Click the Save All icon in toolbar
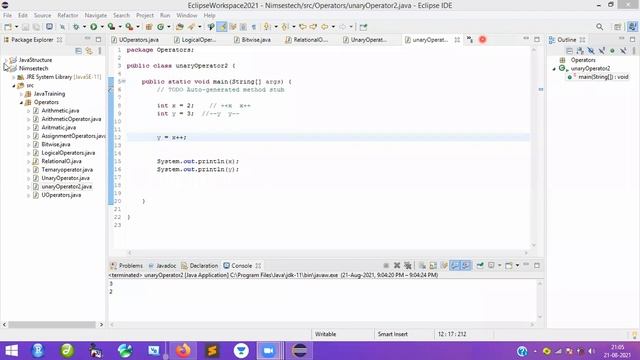Viewport: 640px width, 360px height. 36,27
